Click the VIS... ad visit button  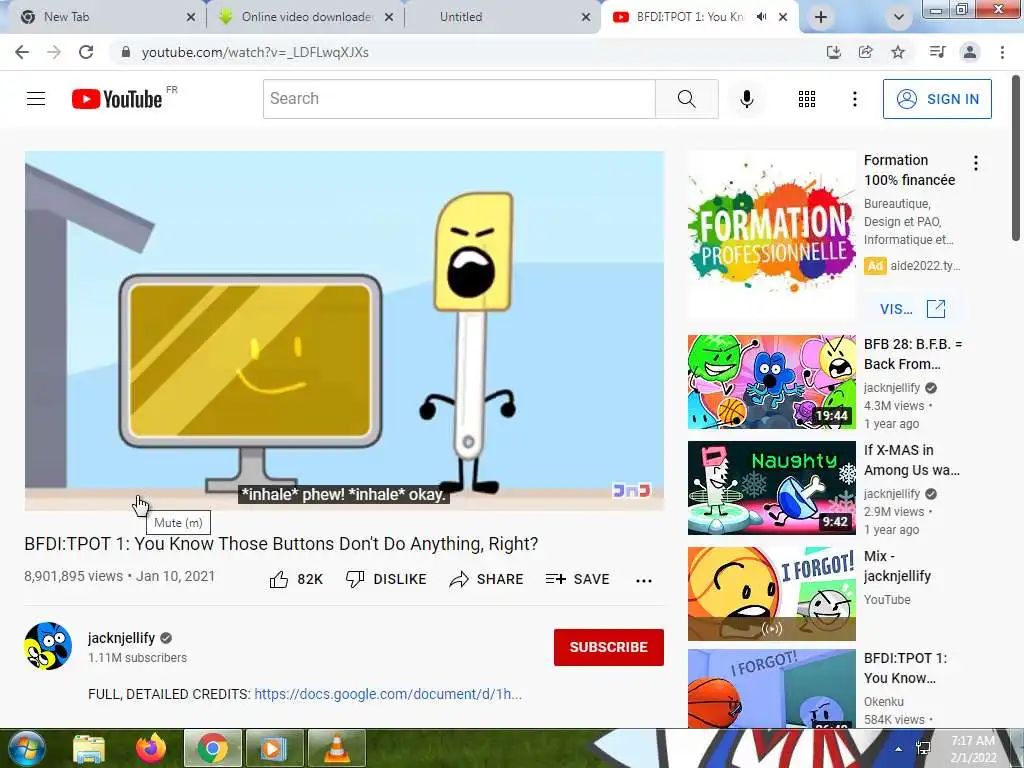coord(912,309)
